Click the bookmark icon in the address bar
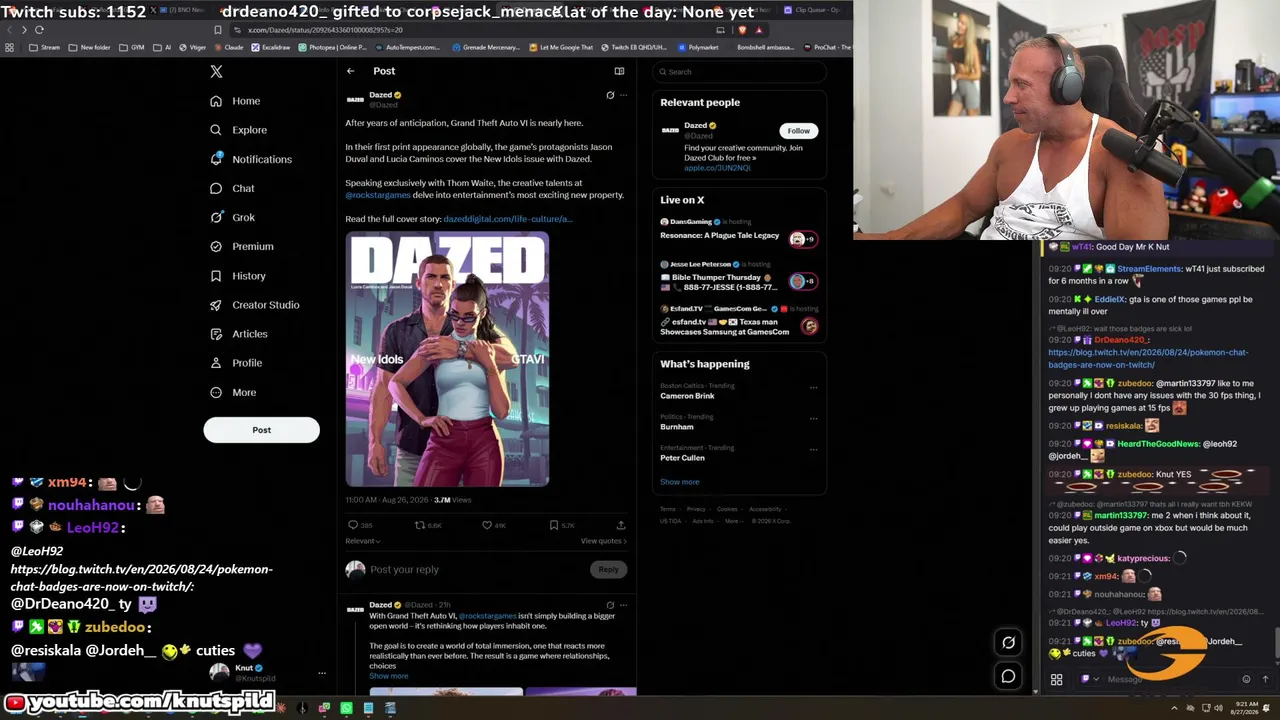Viewport: 1280px width, 720px height. point(218,30)
